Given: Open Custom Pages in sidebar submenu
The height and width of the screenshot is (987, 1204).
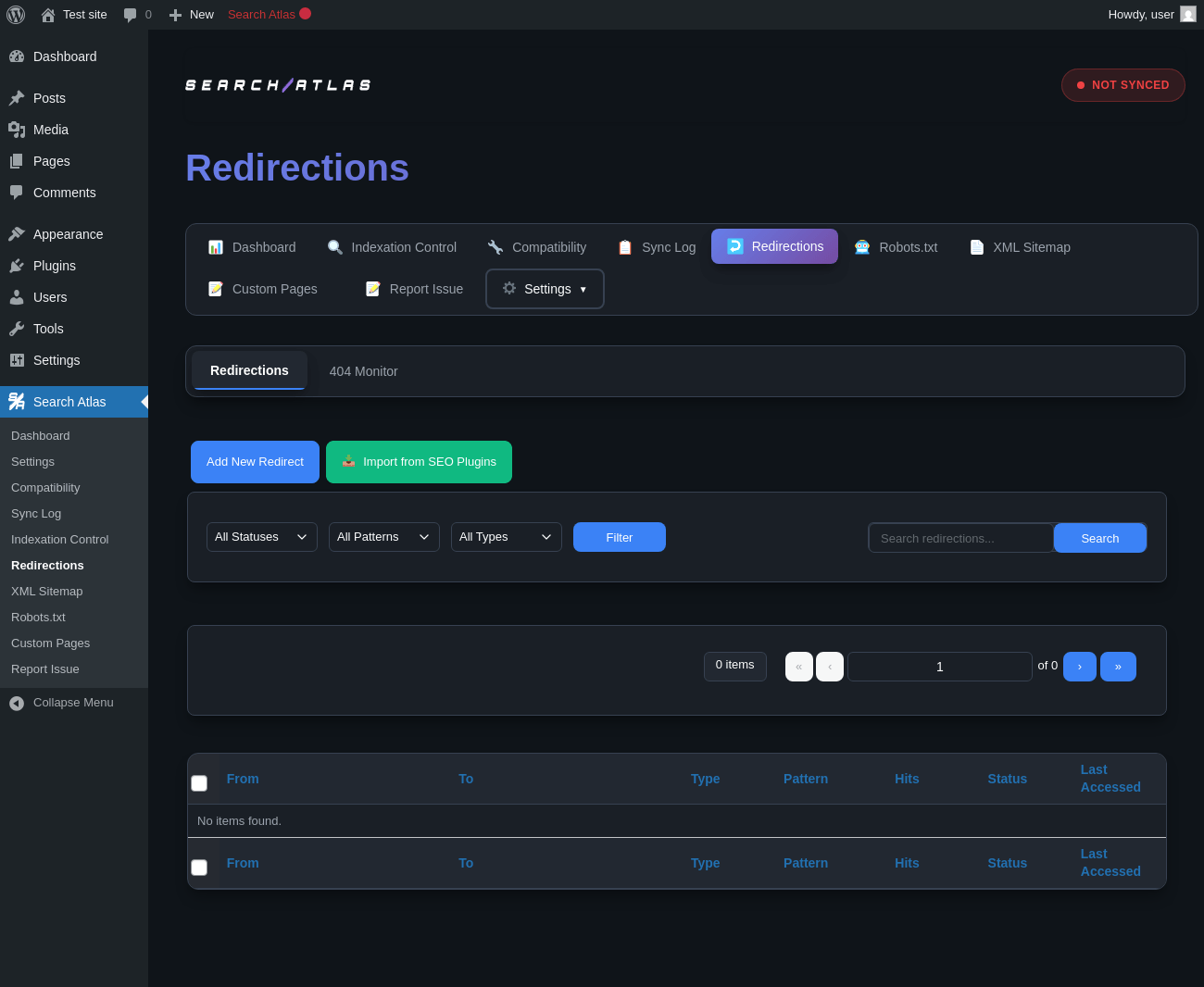Looking at the screenshot, I should click(51, 643).
